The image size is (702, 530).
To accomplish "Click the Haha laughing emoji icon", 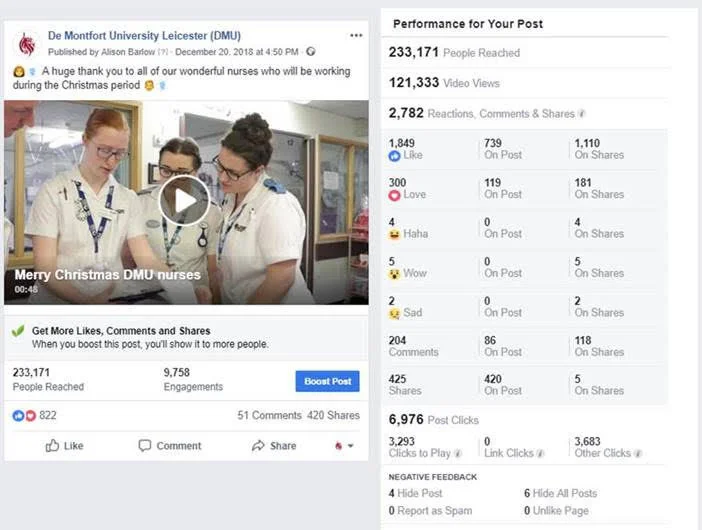I will (394, 234).
